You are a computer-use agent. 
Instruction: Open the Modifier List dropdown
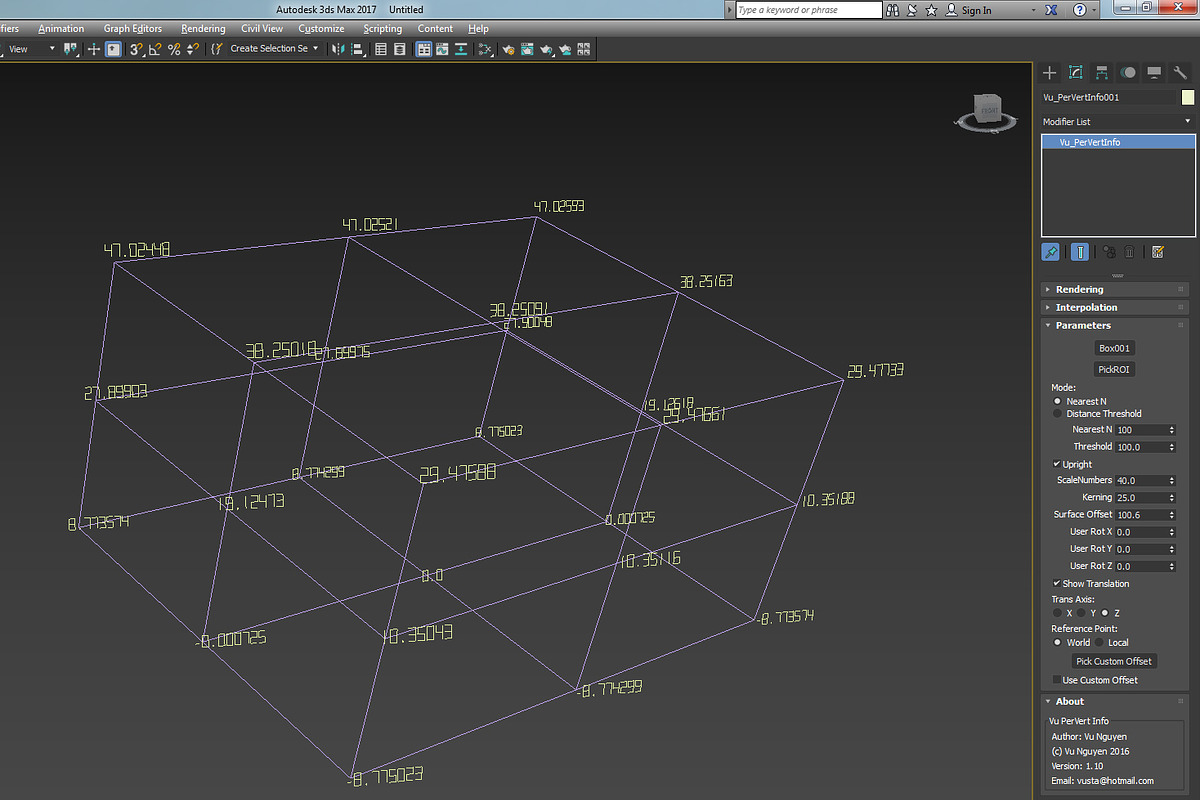point(1118,121)
